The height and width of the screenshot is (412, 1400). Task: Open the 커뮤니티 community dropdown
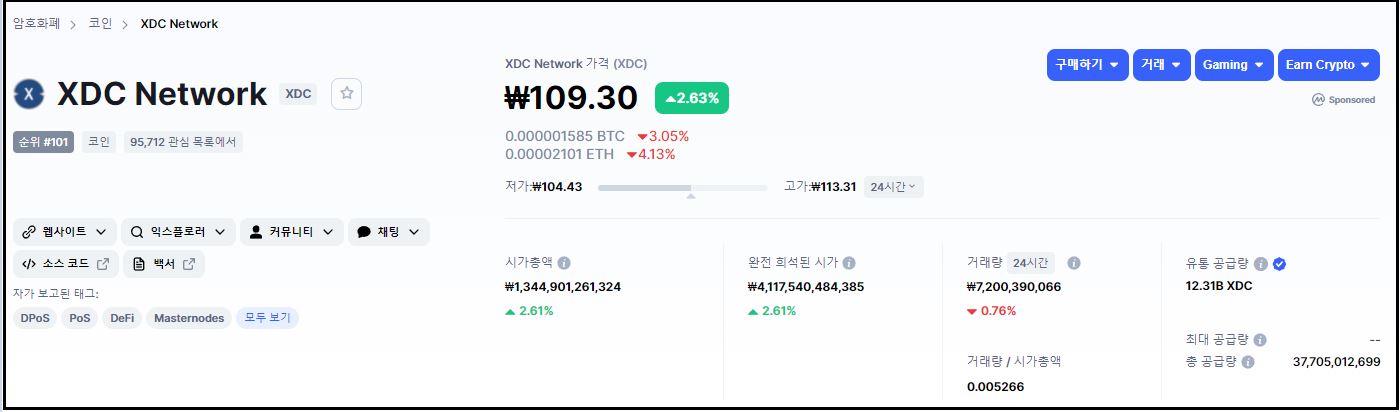point(292,232)
